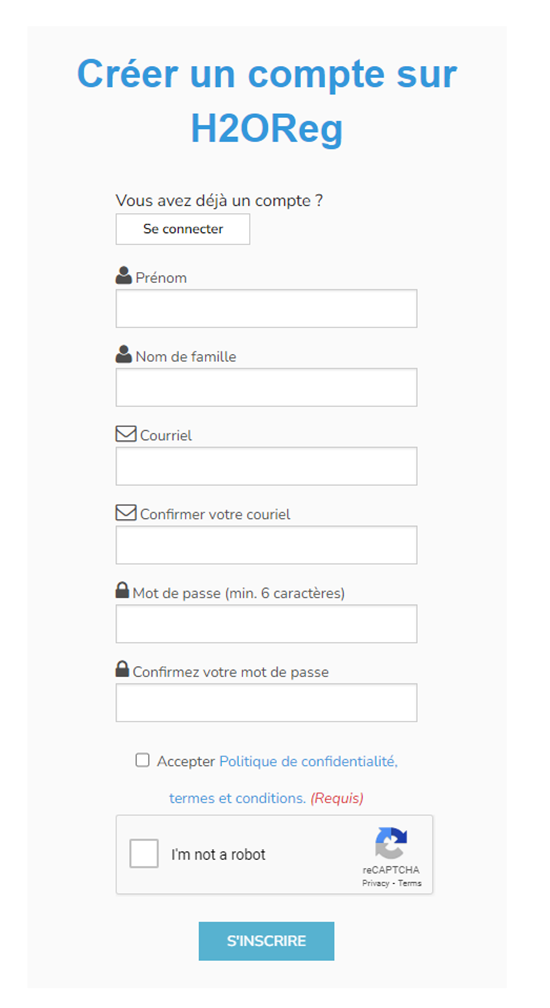Screen dimensions: 550x1008
Task: Focus the Courriel input field
Action: click(266, 466)
